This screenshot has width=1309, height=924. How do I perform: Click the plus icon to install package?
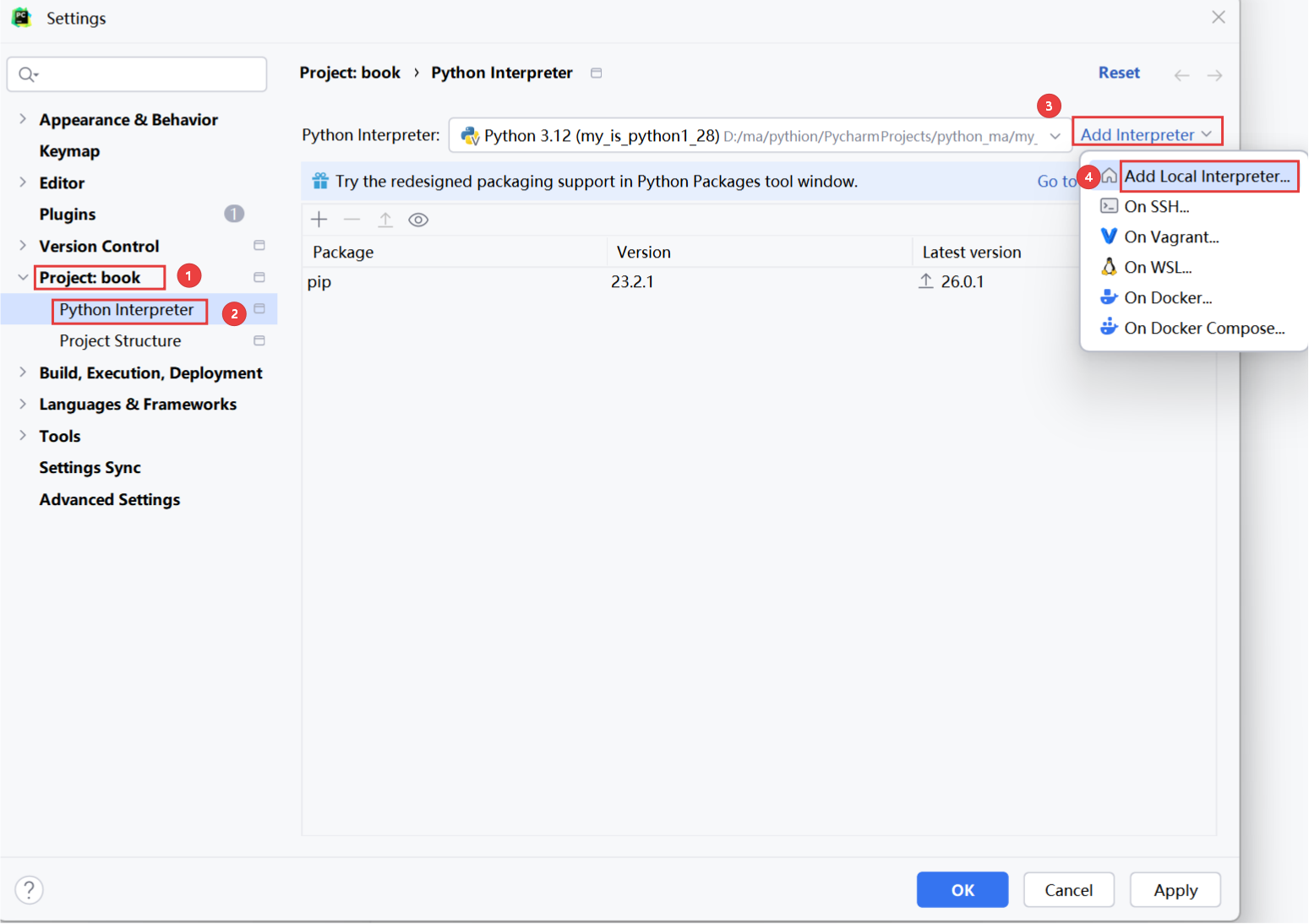pos(319,220)
